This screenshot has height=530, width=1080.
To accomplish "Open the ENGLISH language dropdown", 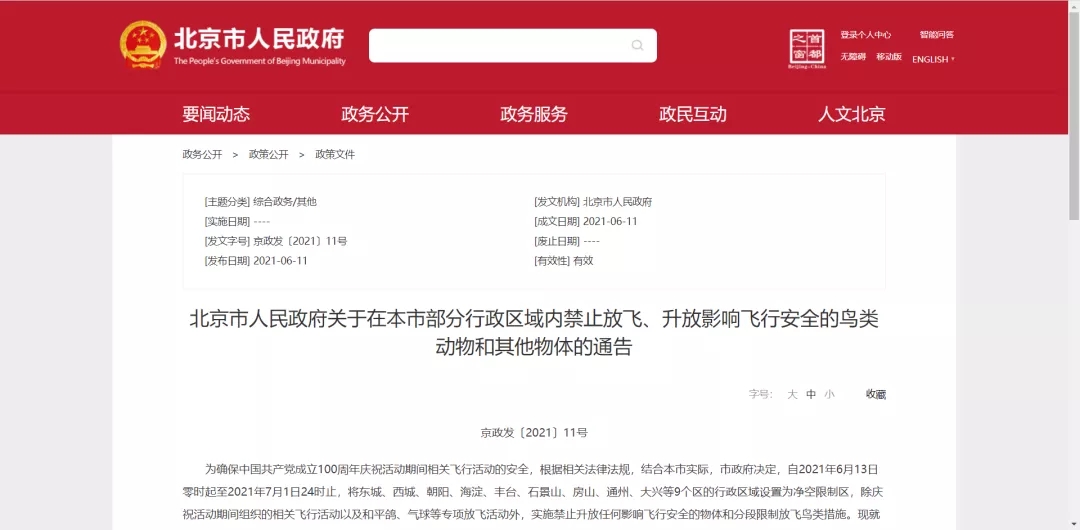I will pyautogui.click(x=932, y=59).
